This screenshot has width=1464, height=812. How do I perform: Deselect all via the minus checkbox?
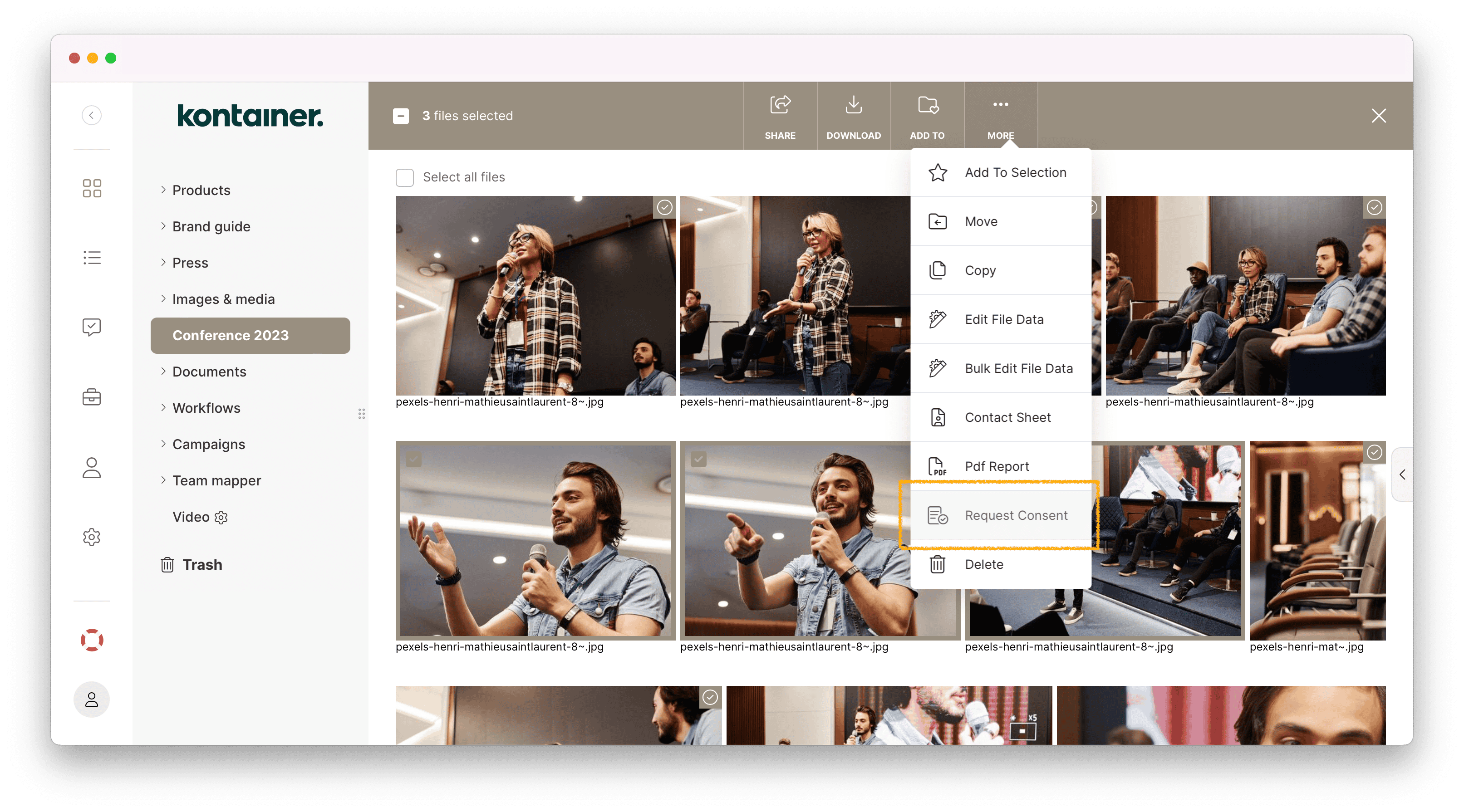[401, 116]
